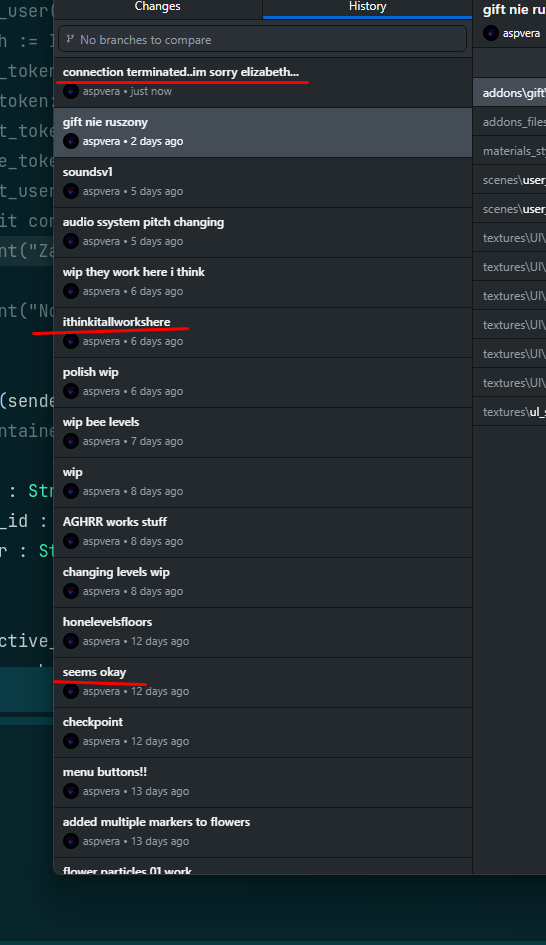Select added multiple markers to flowers commit
The height and width of the screenshot is (945, 546).
[x=263, y=833]
